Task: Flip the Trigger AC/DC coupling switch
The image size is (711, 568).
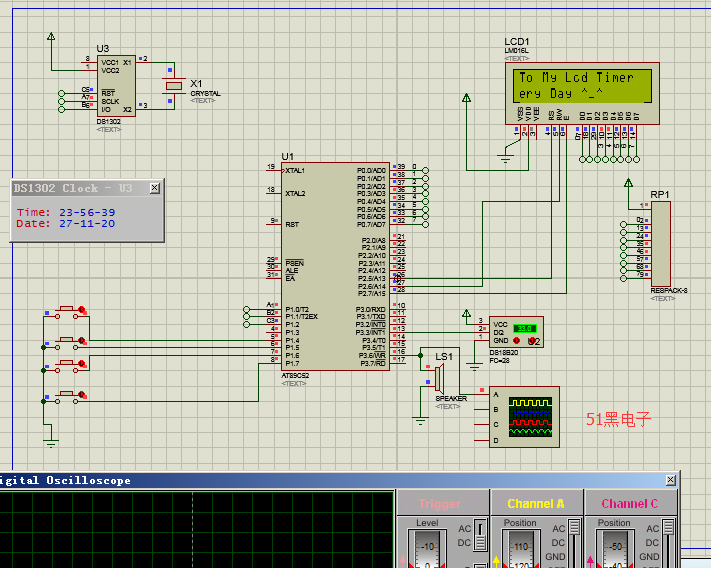Action: [x=480, y=535]
